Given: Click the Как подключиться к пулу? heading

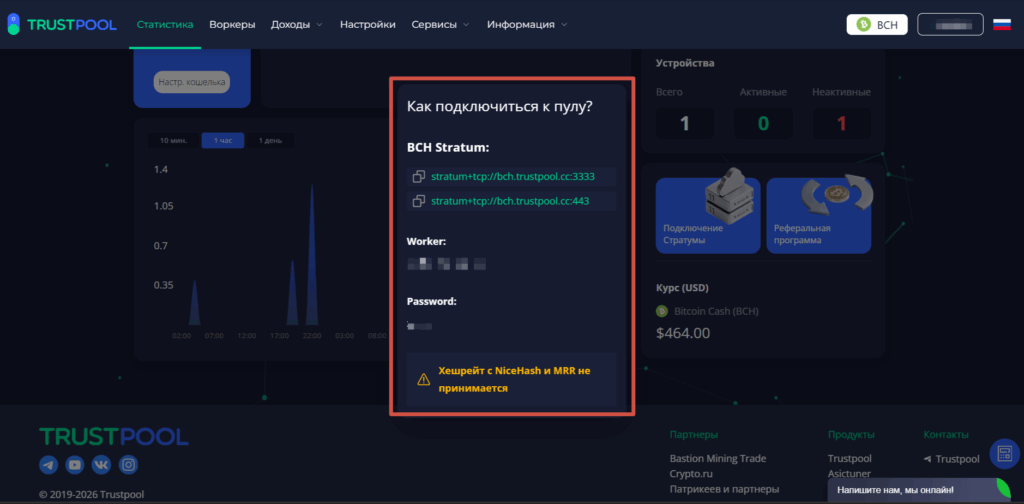Looking at the screenshot, I should coord(500,107).
